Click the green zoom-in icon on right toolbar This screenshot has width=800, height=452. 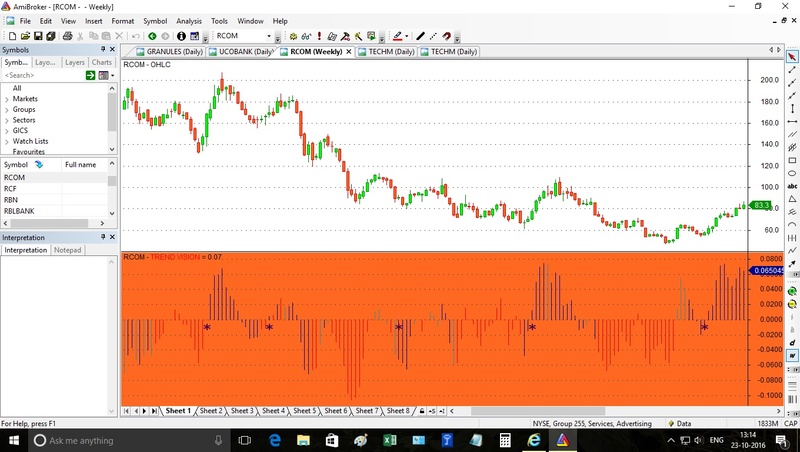click(792, 291)
